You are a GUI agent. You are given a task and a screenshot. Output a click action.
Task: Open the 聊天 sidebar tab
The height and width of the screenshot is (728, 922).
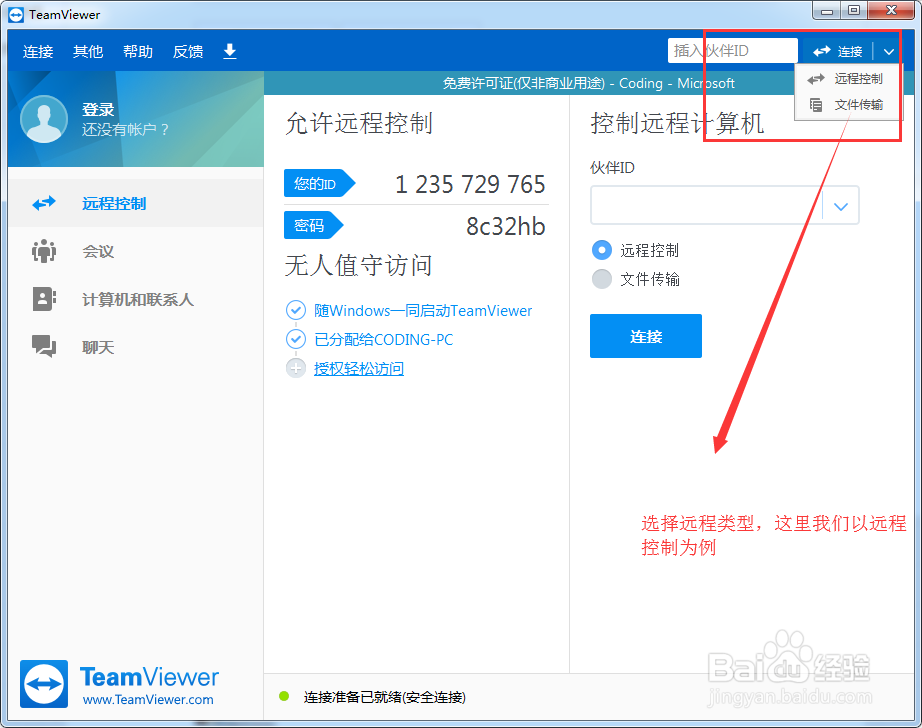coord(136,347)
